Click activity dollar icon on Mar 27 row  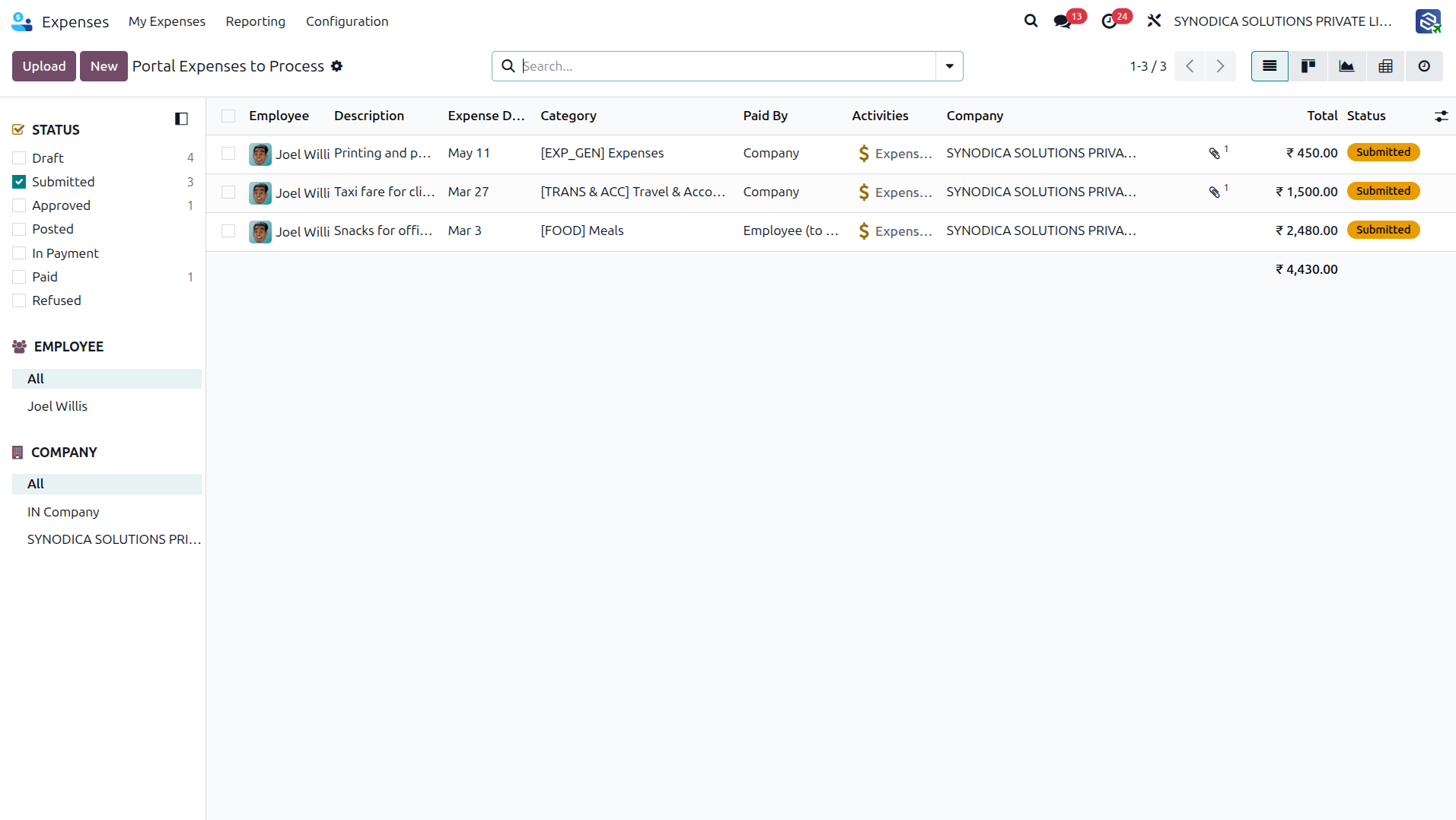(x=864, y=192)
